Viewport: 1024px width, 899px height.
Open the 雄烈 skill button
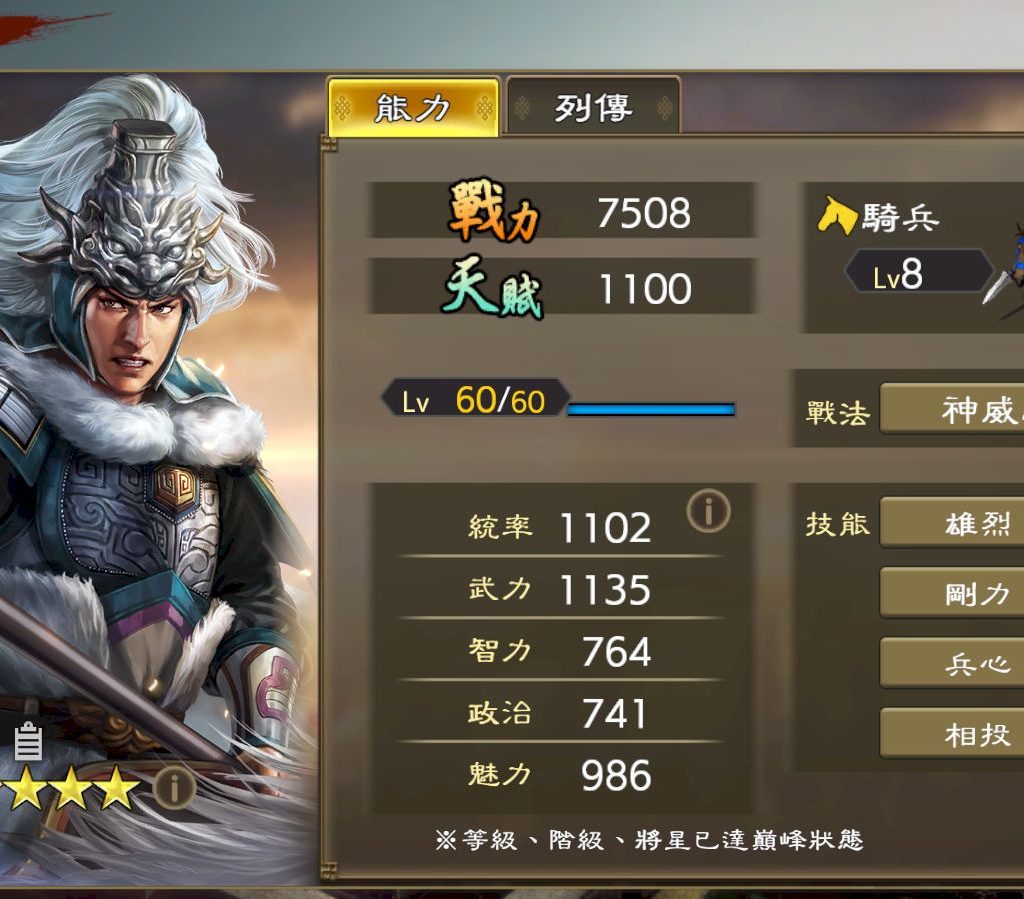[x=952, y=523]
